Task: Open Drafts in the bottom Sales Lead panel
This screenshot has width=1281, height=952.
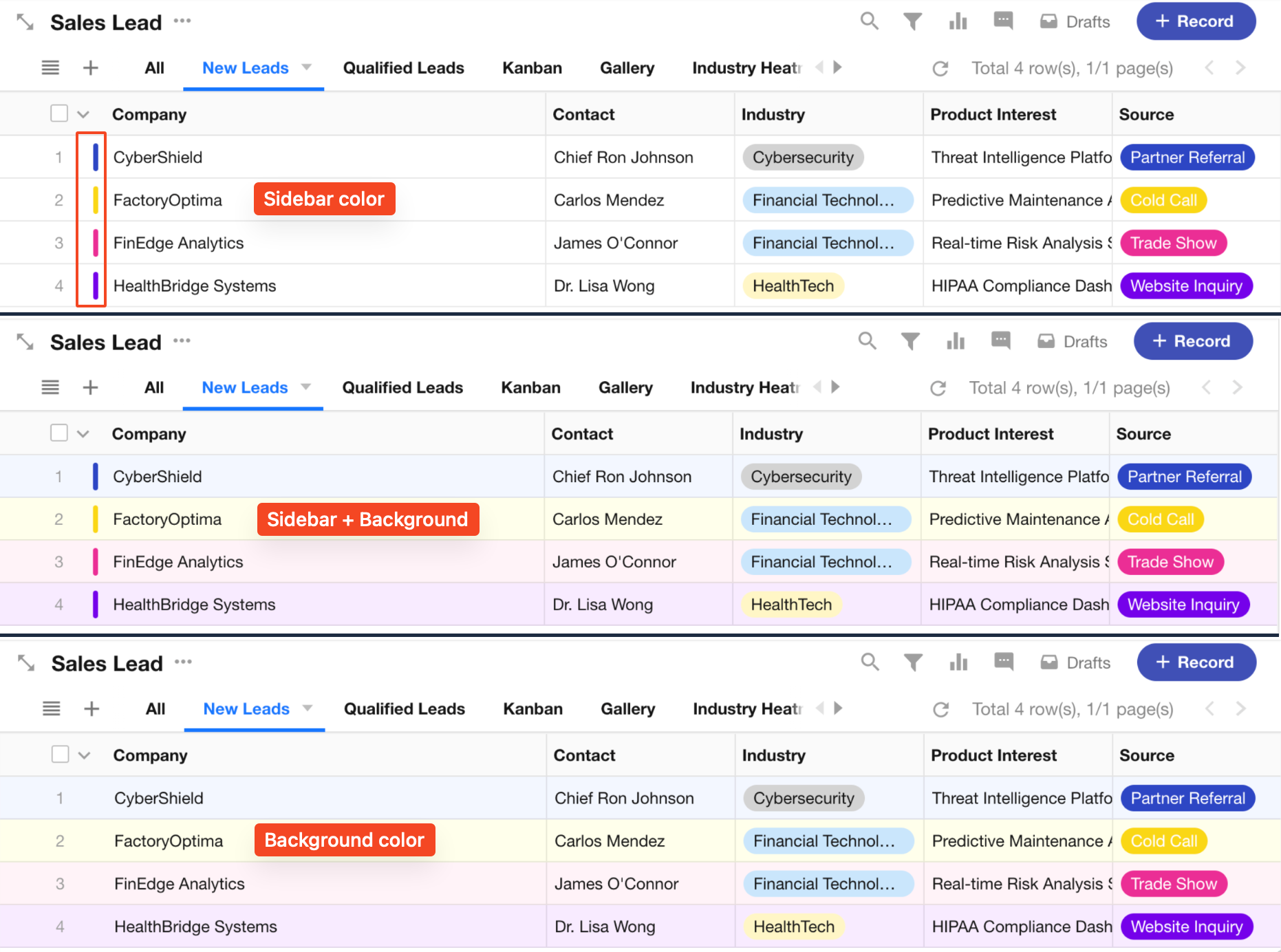Action: (1075, 662)
